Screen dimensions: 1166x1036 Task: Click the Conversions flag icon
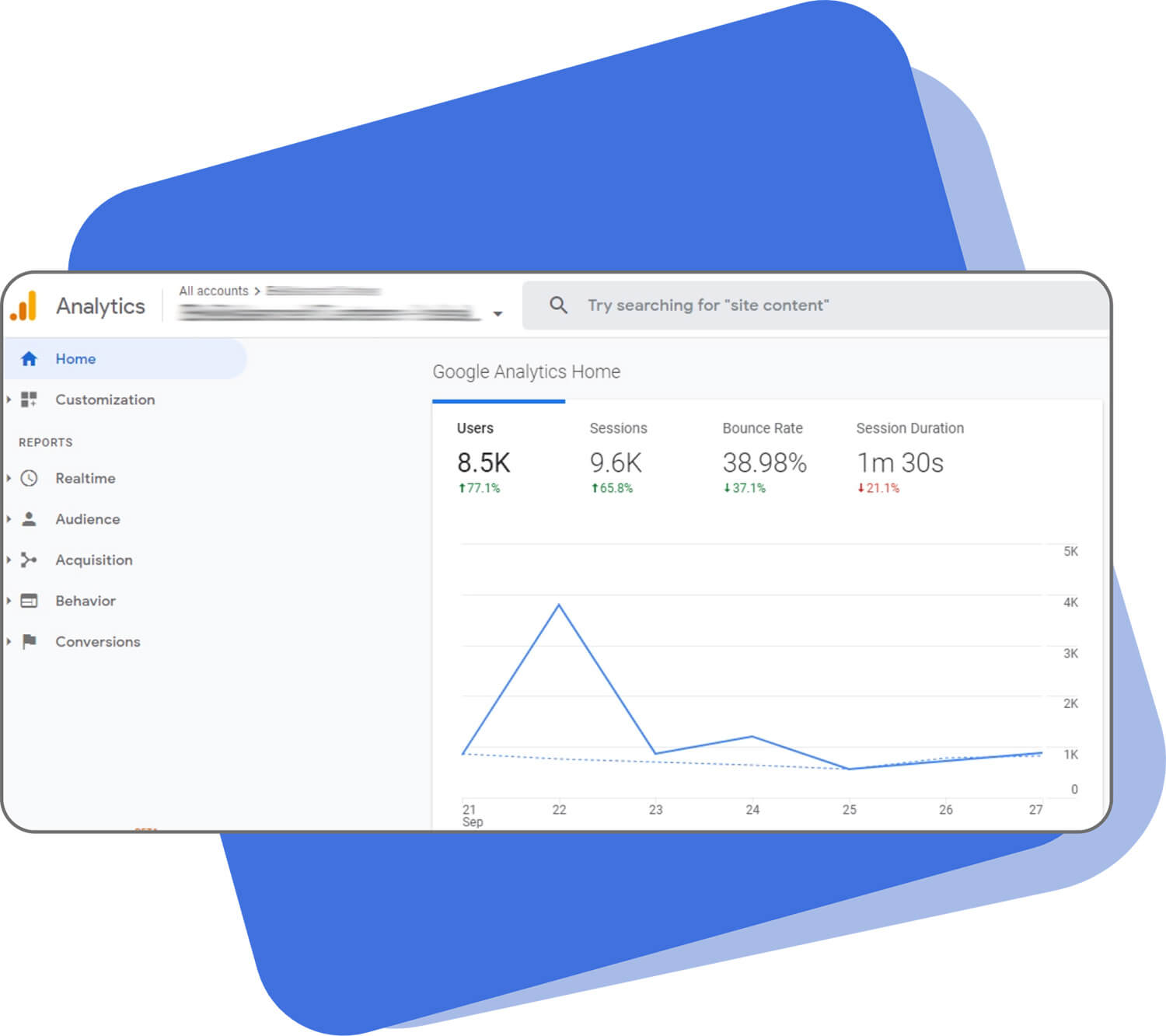pos(29,641)
